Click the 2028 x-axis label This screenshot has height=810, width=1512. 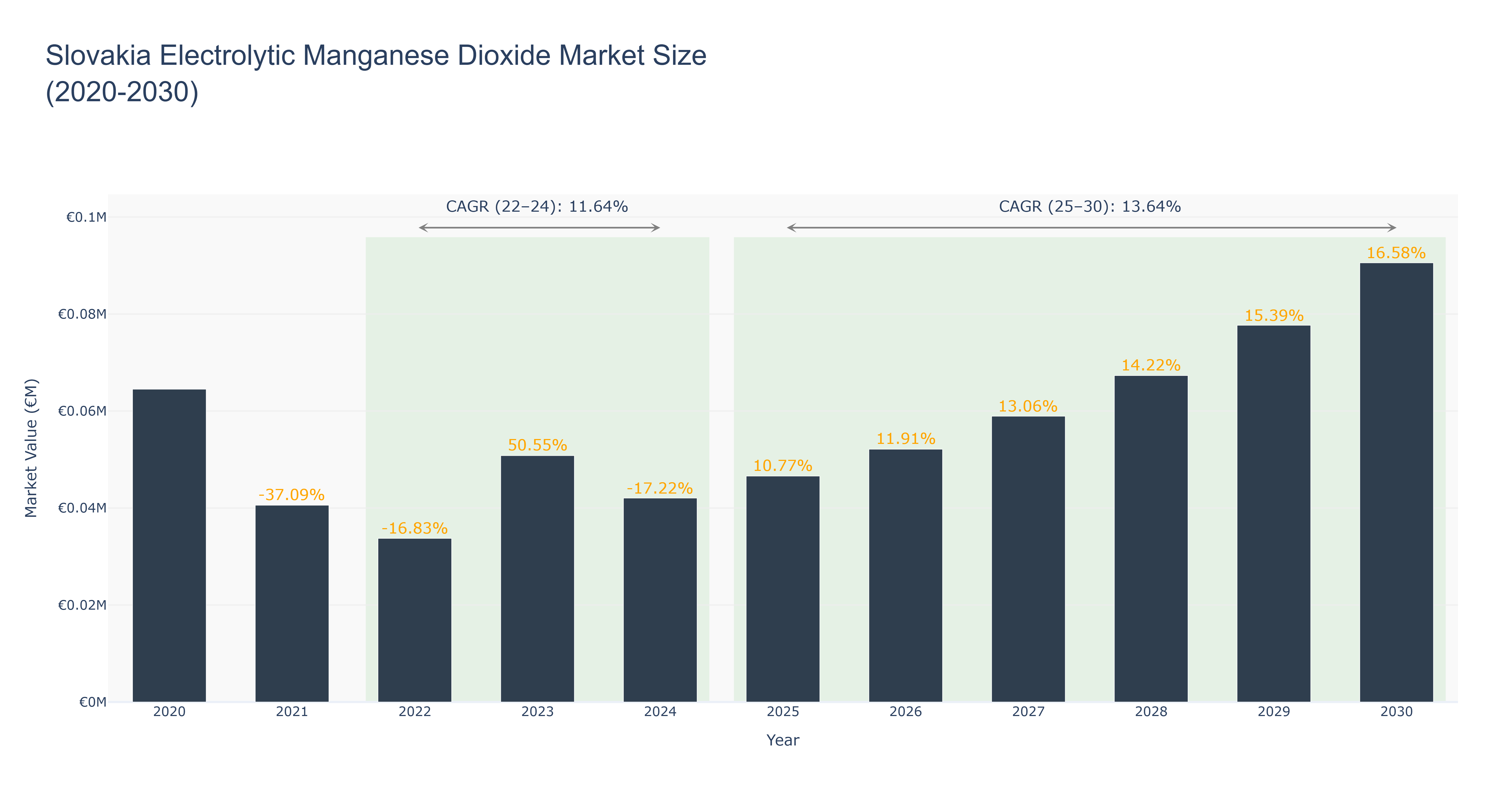(x=1150, y=712)
